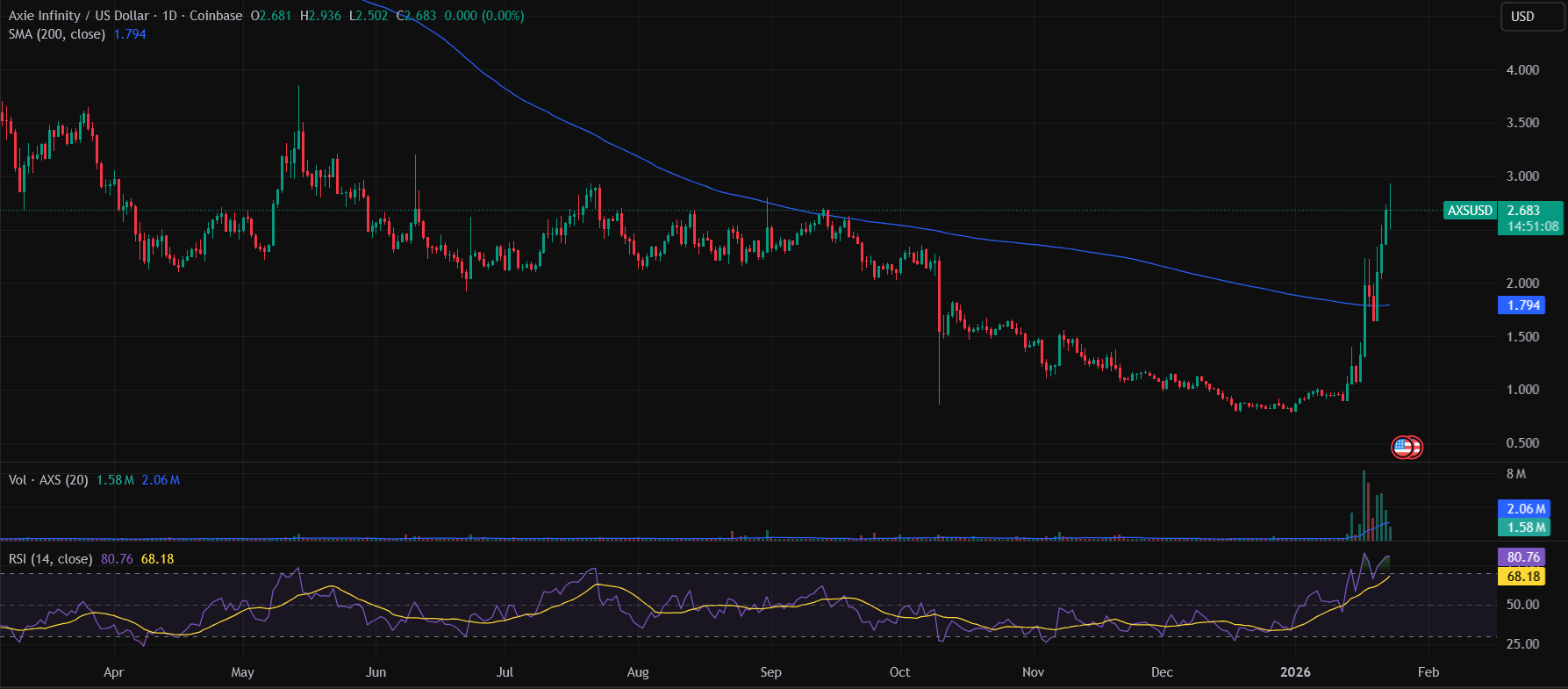The width and height of the screenshot is (1568, 689).
Task: Click the 8 M volume axis label
Action: pyautogui.click(x=1516, y=474)
